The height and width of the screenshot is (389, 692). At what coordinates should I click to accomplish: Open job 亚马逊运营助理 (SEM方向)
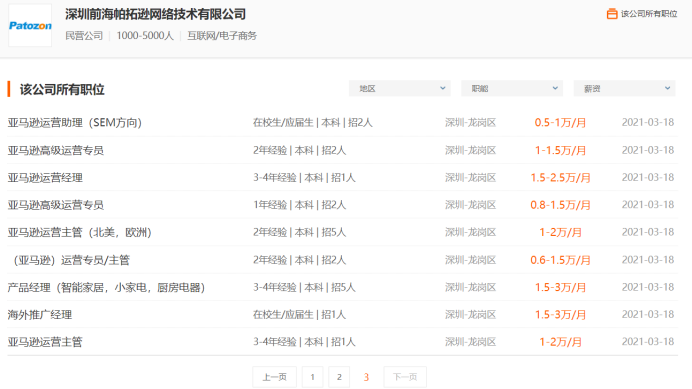pos(75,122)
